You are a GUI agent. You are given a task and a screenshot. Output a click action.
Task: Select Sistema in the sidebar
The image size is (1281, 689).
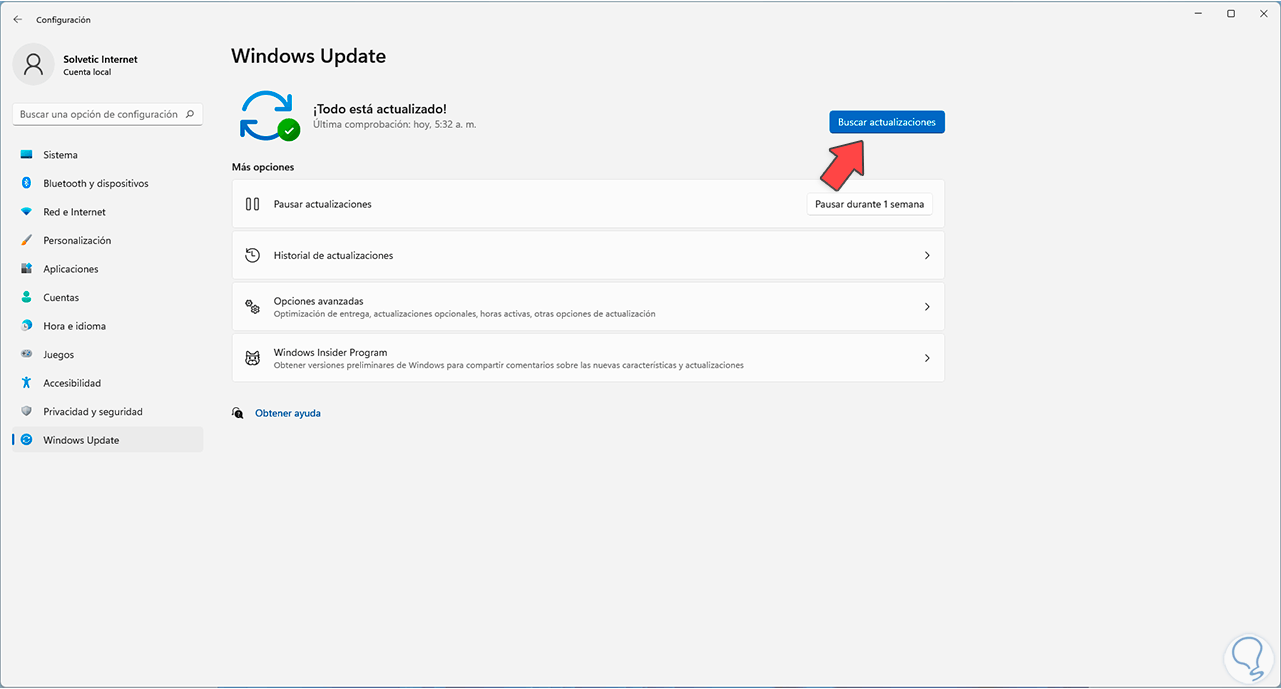click(107, 155)
